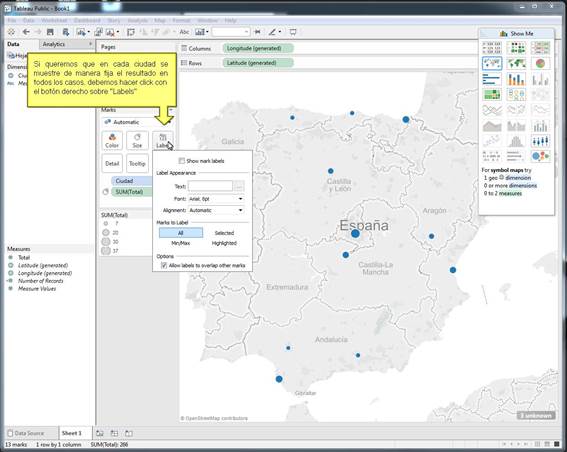The height and width of the screenshot is (452, 567).
Task: Select the Sheet 1 tab
Action: 72,433
